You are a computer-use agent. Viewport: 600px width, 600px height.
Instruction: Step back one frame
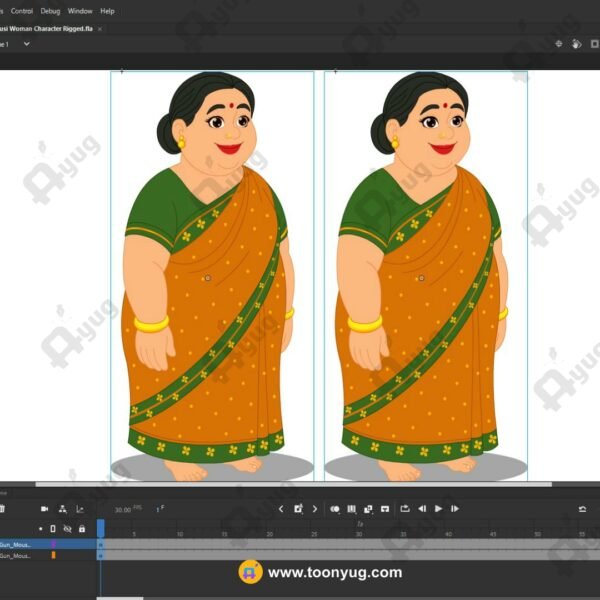tap(422, 509)
